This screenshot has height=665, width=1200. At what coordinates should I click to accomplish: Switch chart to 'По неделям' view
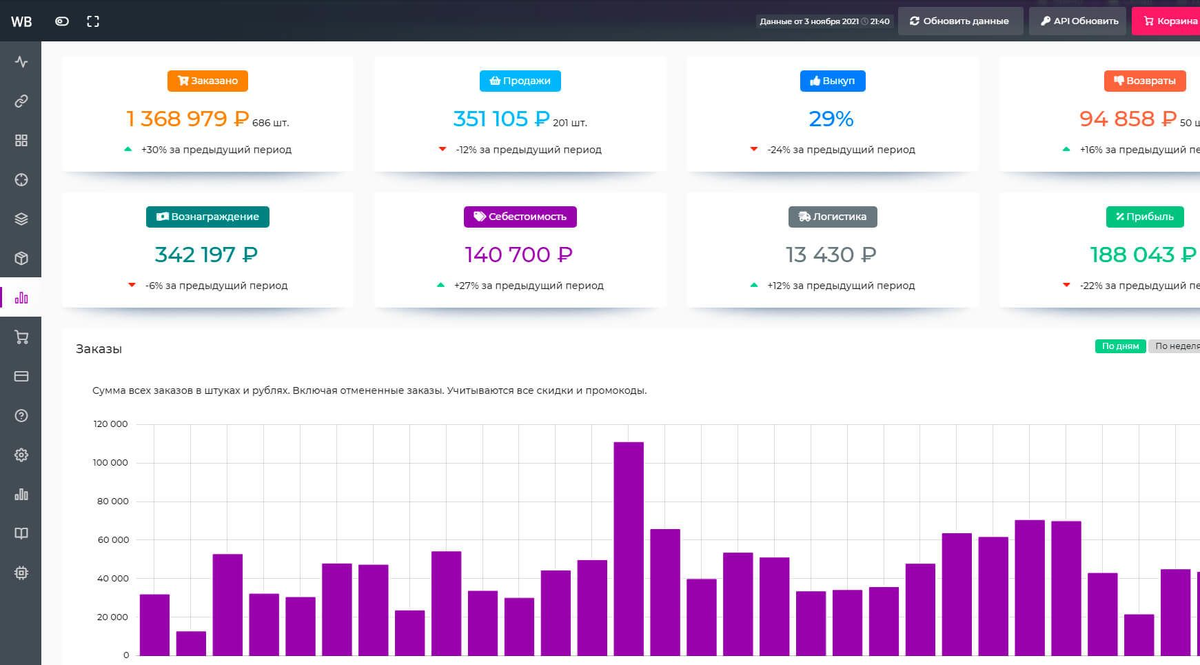(1173, 346)
